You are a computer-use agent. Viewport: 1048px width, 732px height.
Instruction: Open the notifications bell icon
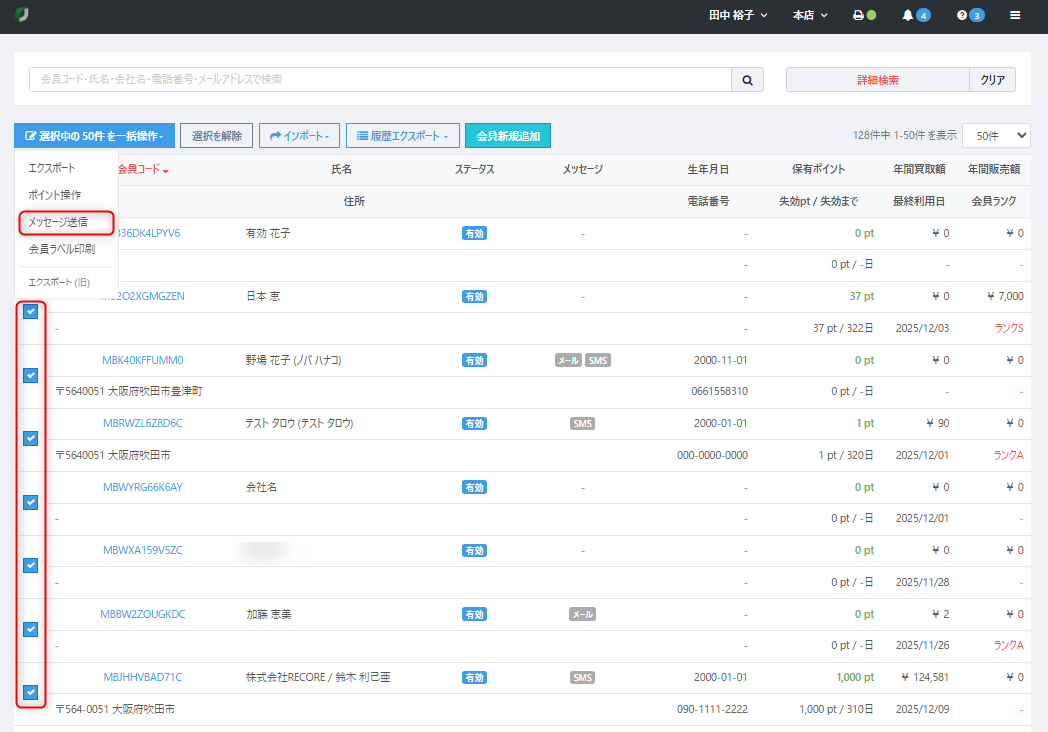tap(908, 16)
